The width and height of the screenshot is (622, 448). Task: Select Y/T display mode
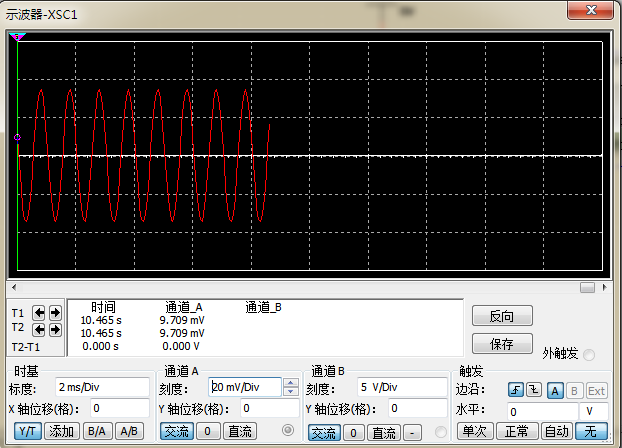coord(27,431)
